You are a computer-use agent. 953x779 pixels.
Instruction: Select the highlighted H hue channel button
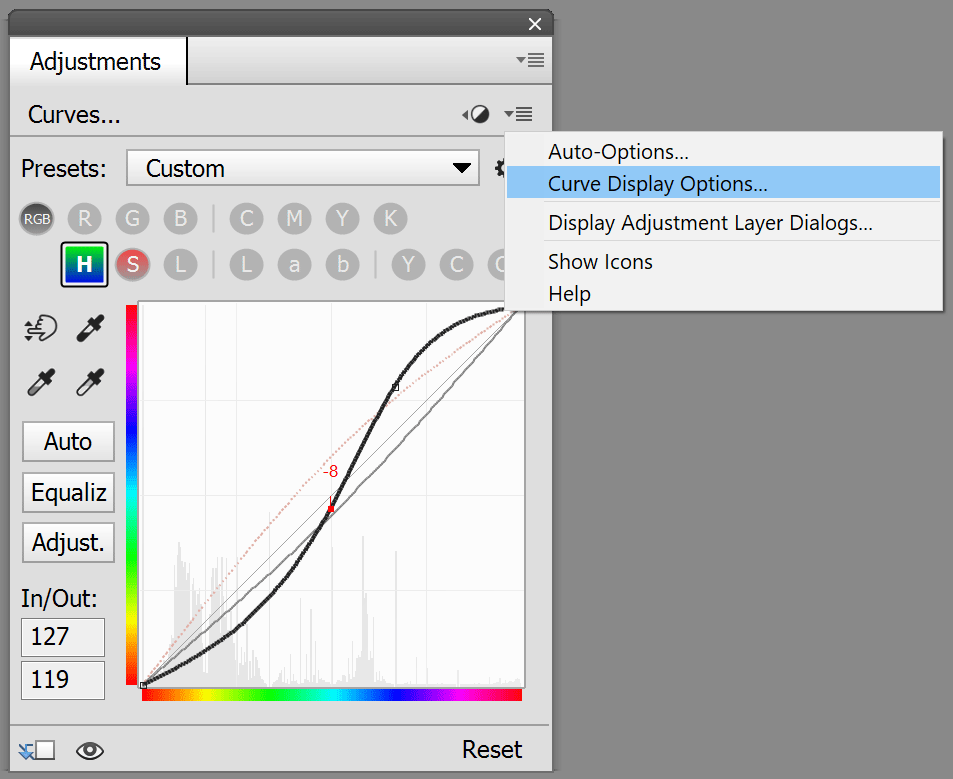click(85, 264)
